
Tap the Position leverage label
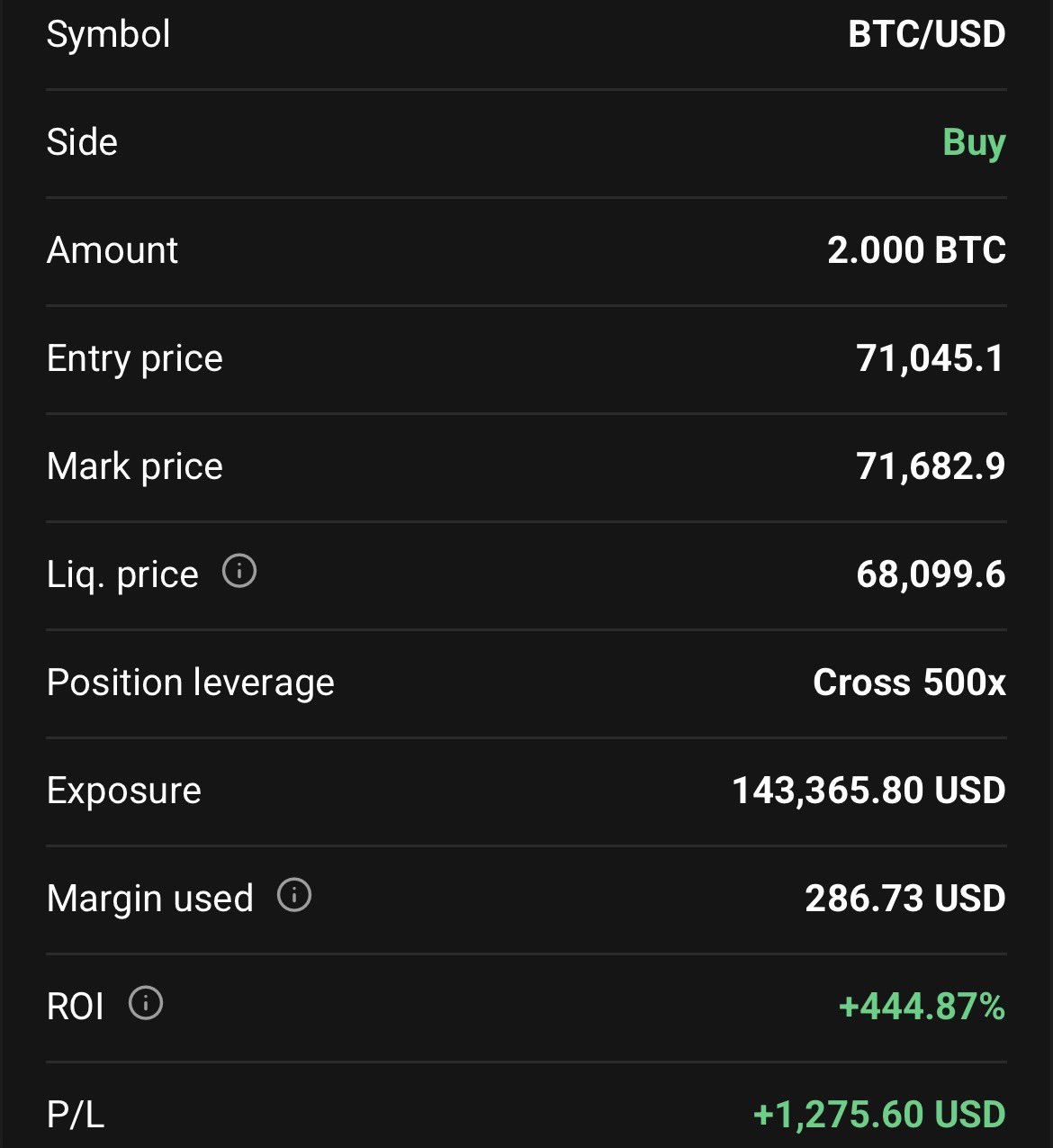coord(190,682)
